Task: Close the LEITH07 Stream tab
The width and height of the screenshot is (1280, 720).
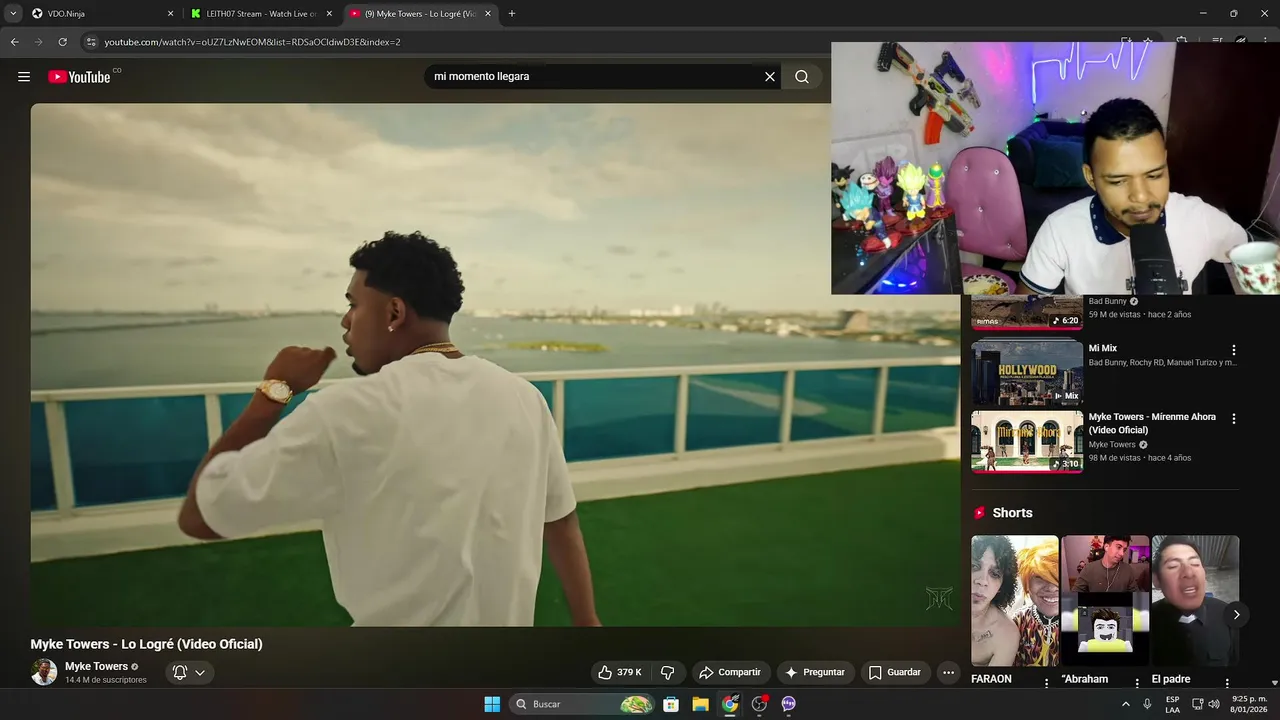Action: [x=330, y=14]
